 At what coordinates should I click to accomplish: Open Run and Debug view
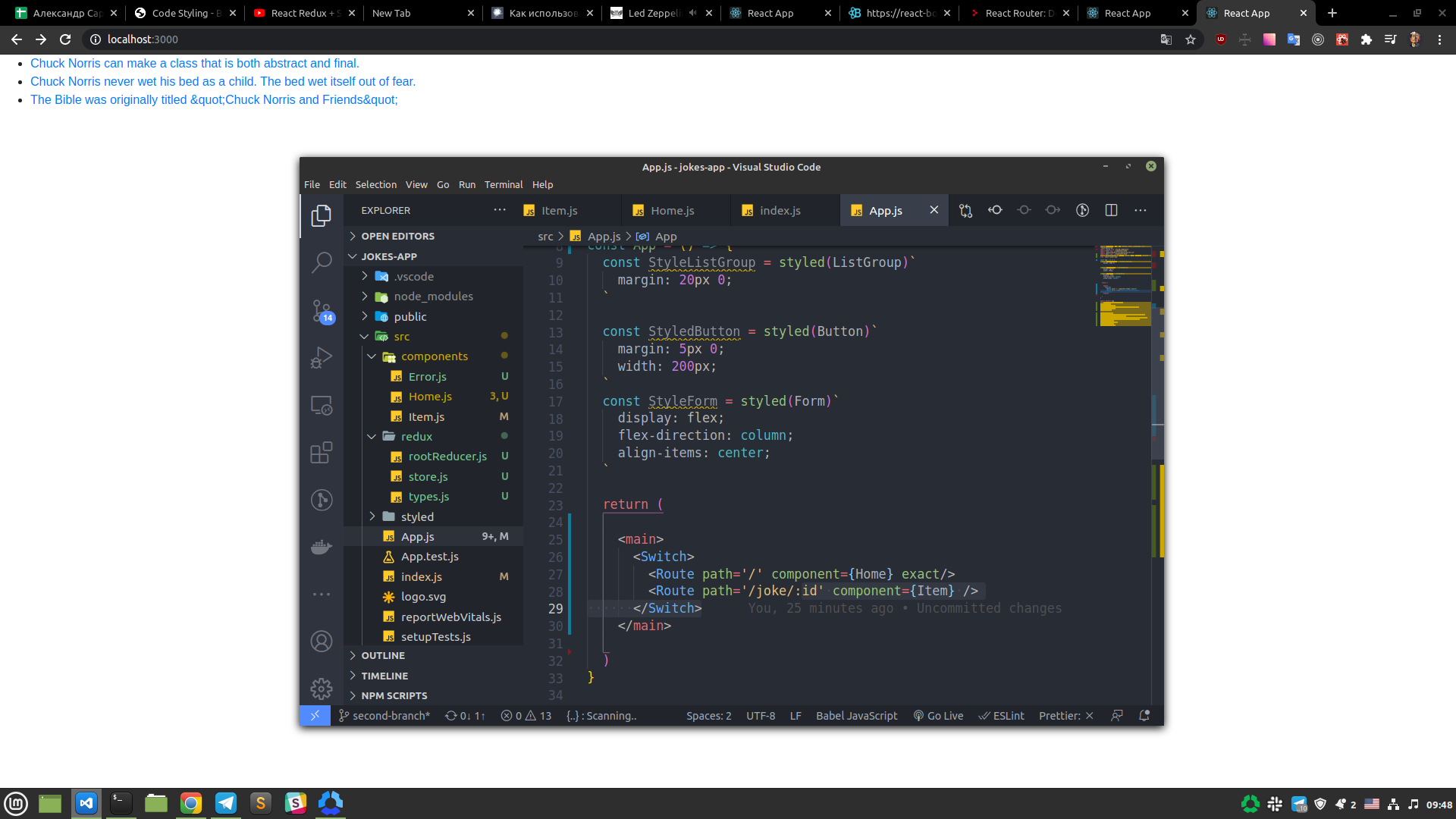pyautogui.click(x=322, y=357)
